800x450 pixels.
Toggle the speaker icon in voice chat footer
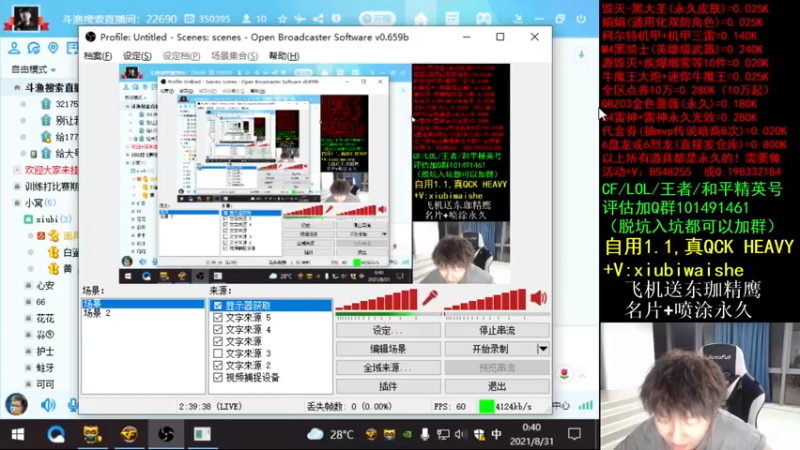48,405
